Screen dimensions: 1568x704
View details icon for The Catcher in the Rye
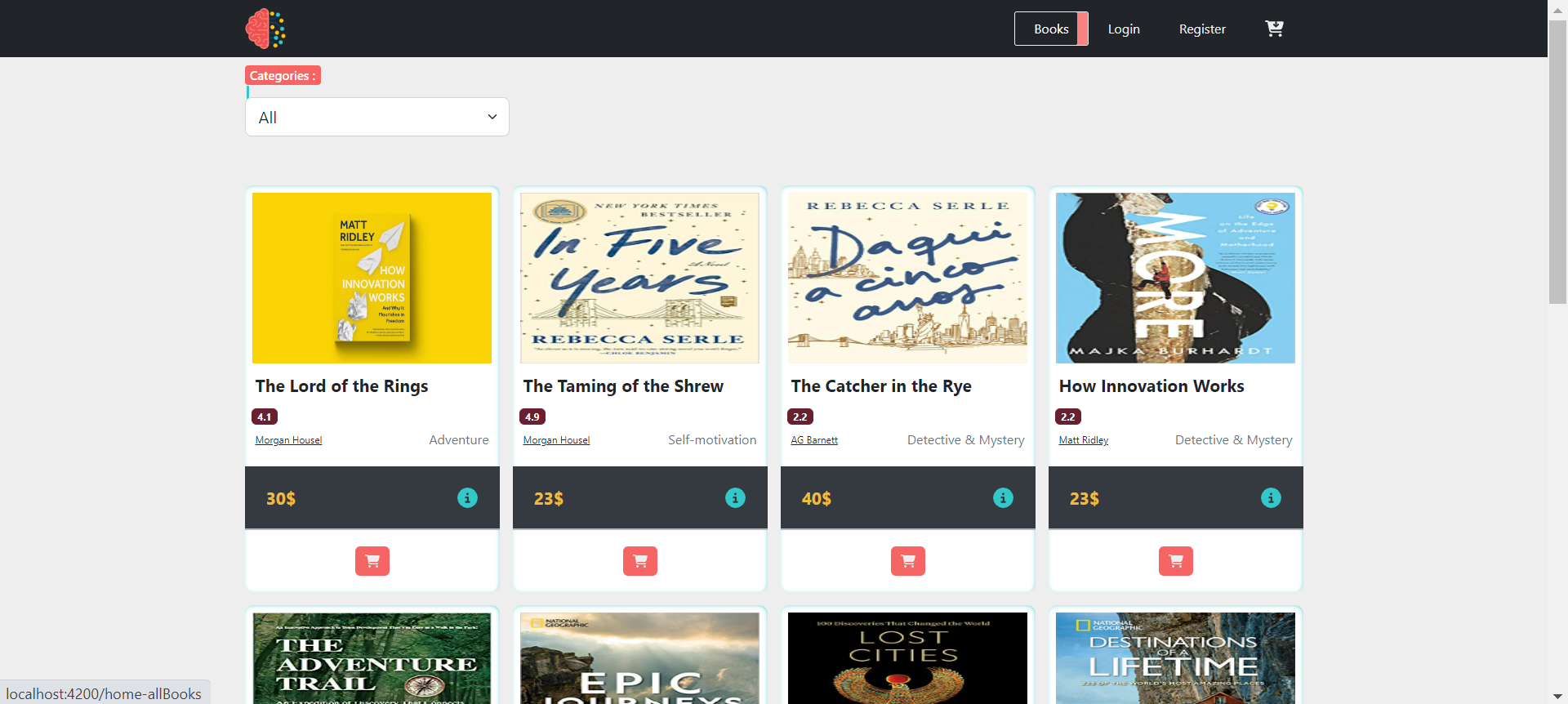(1003, 497)
